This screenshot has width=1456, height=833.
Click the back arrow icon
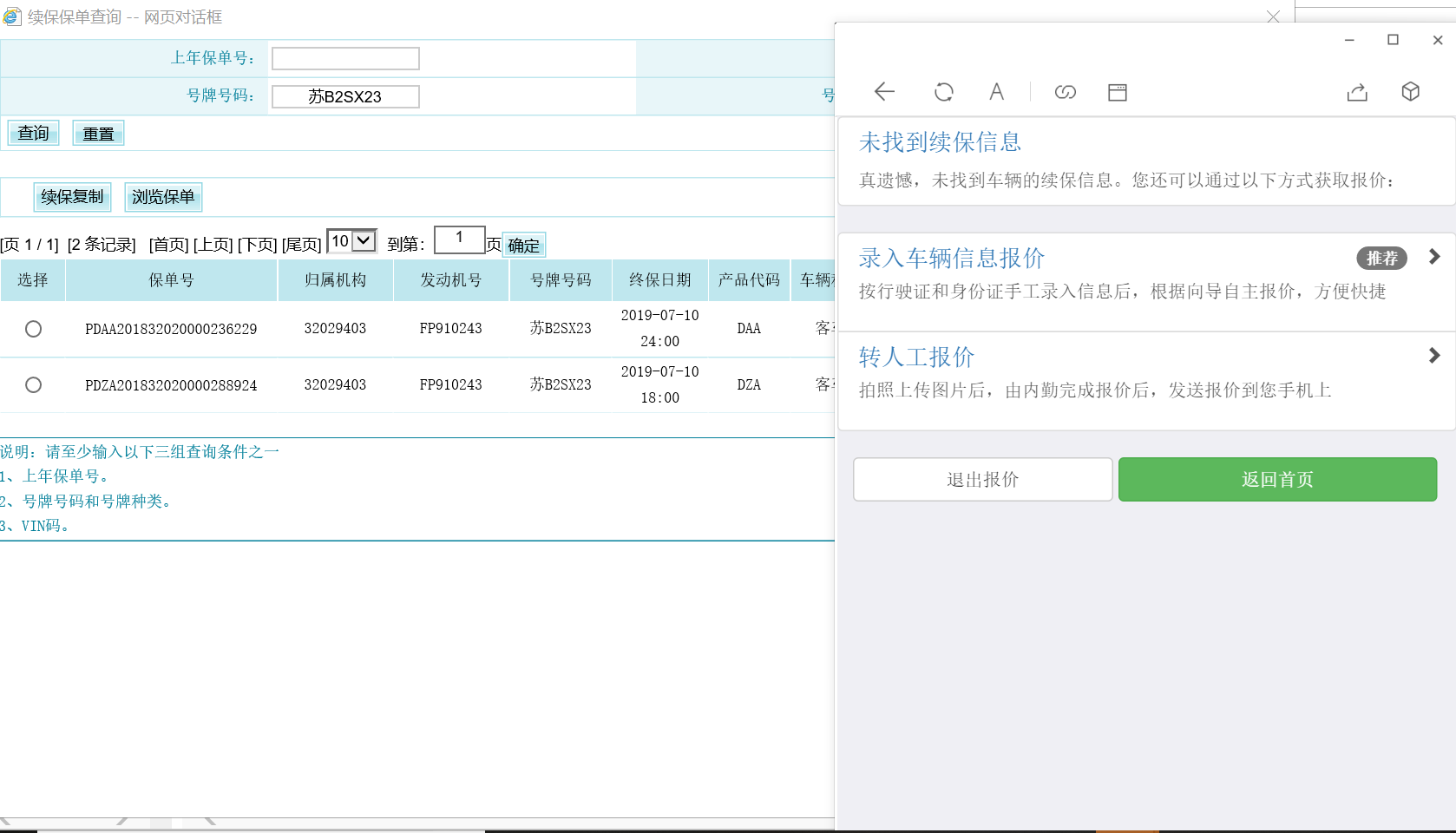coord(884,92)
